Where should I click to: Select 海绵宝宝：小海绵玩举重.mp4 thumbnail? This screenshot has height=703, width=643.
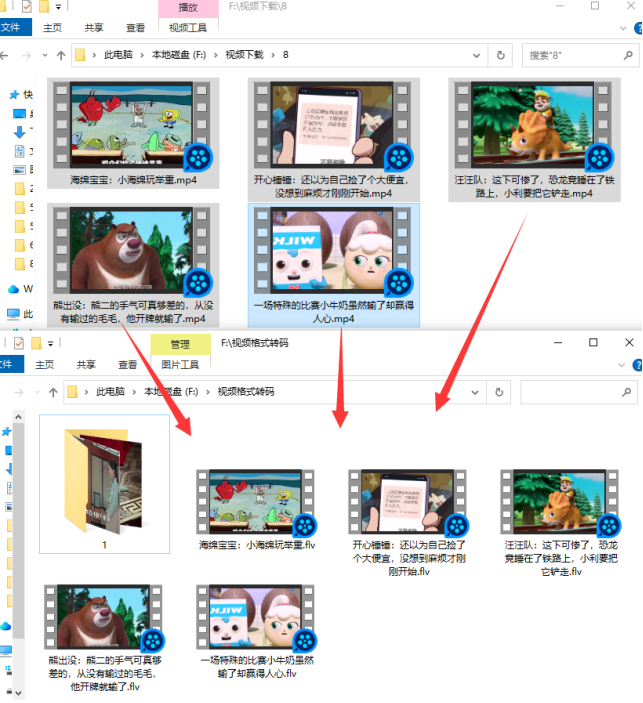tap(132, 125)
